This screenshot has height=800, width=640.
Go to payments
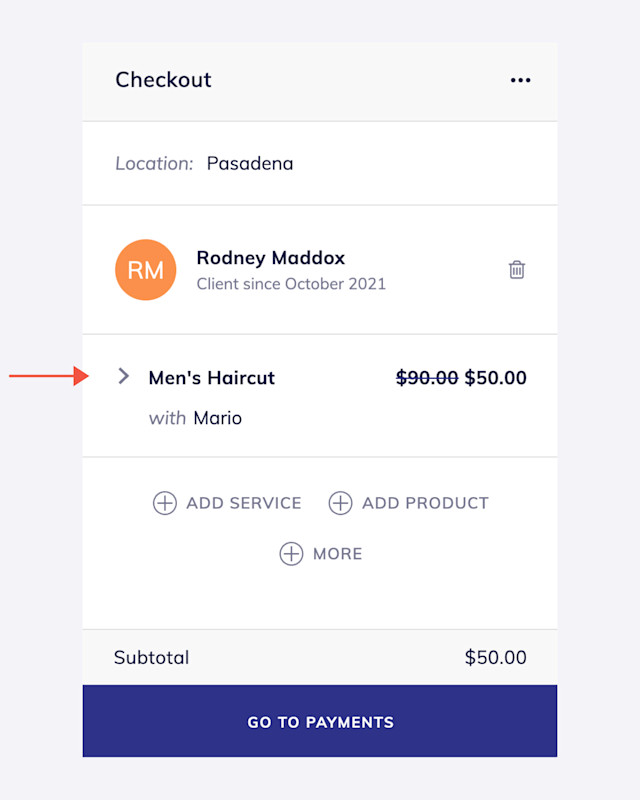(x=320, y=721)
